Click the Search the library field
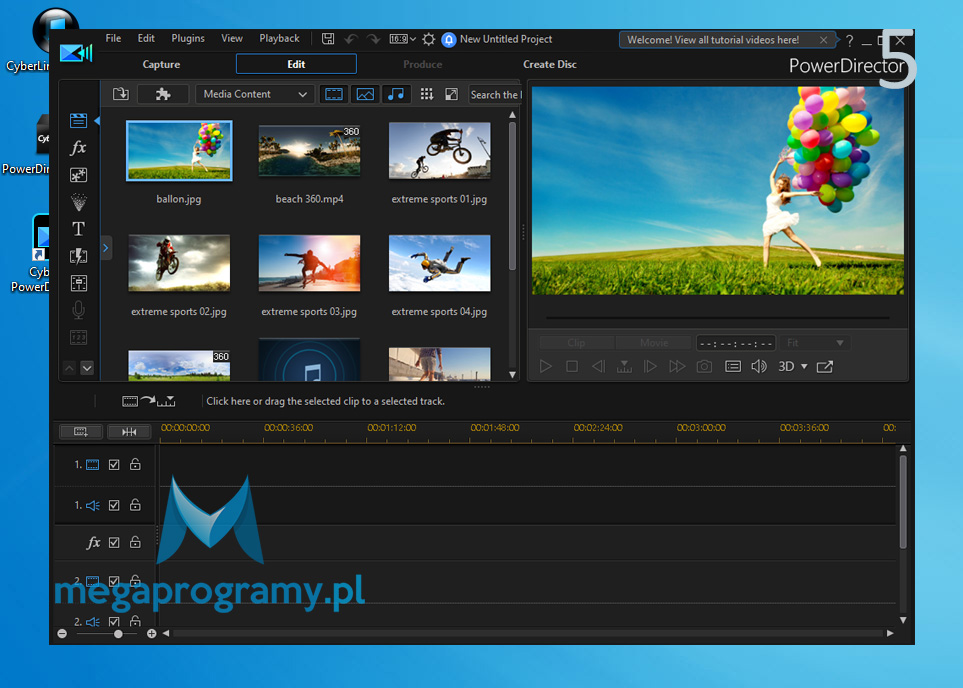 pyautogui.click(x=495, y=95)
